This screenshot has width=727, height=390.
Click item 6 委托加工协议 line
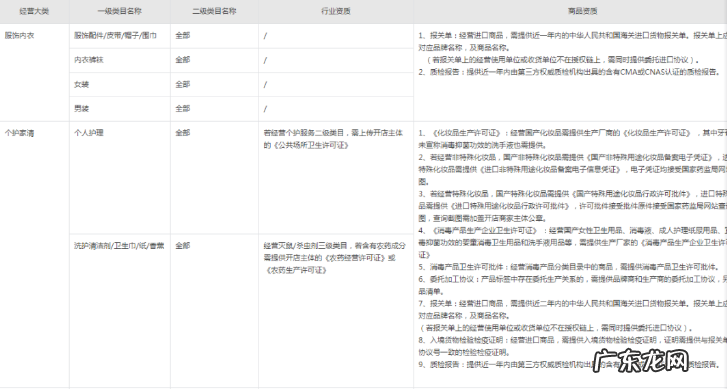click(572, 279)
